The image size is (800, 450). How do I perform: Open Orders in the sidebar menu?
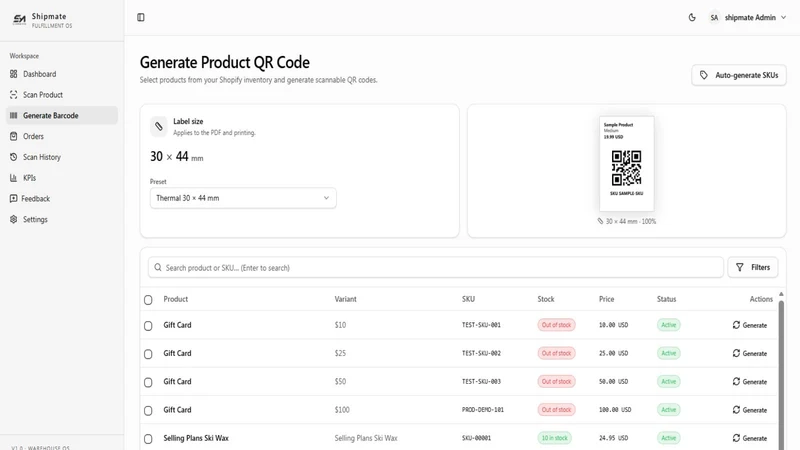[62, 136]
